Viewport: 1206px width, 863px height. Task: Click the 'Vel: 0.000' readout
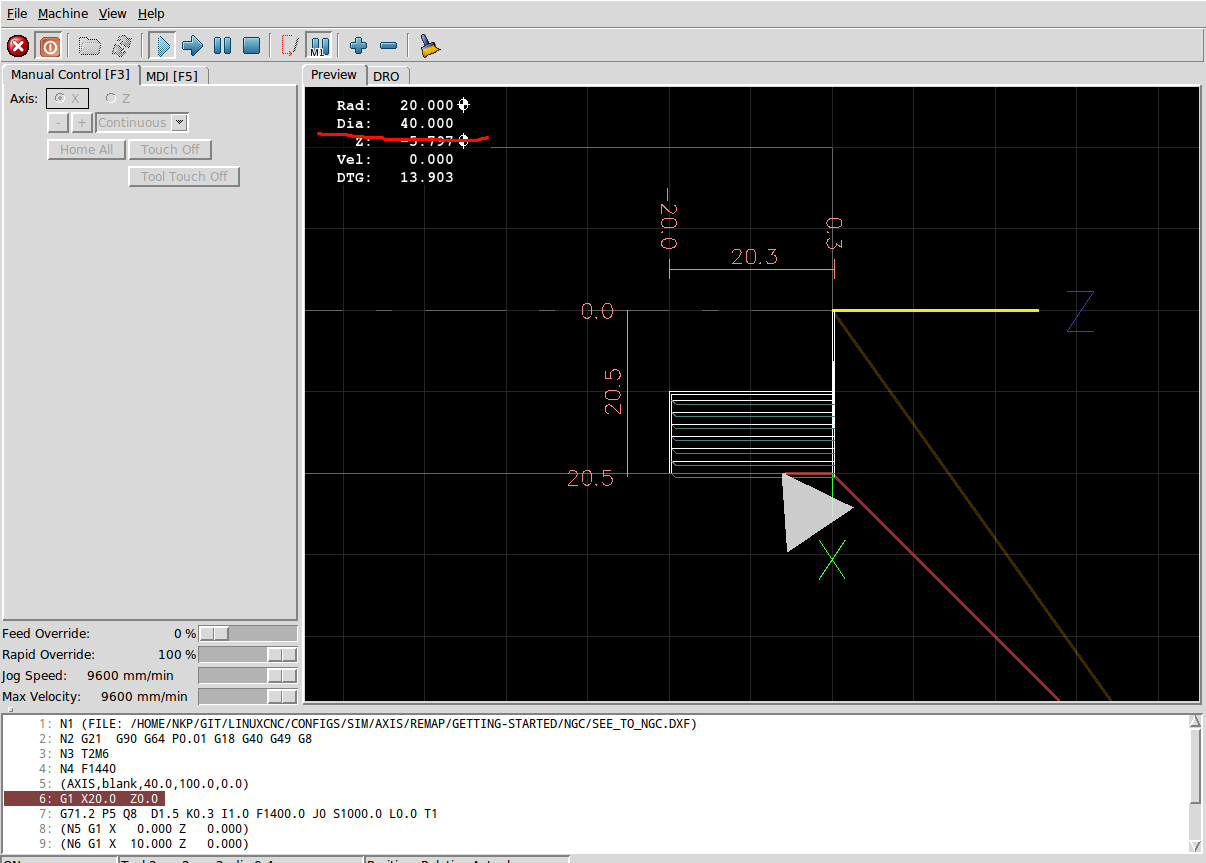[395, 159]
